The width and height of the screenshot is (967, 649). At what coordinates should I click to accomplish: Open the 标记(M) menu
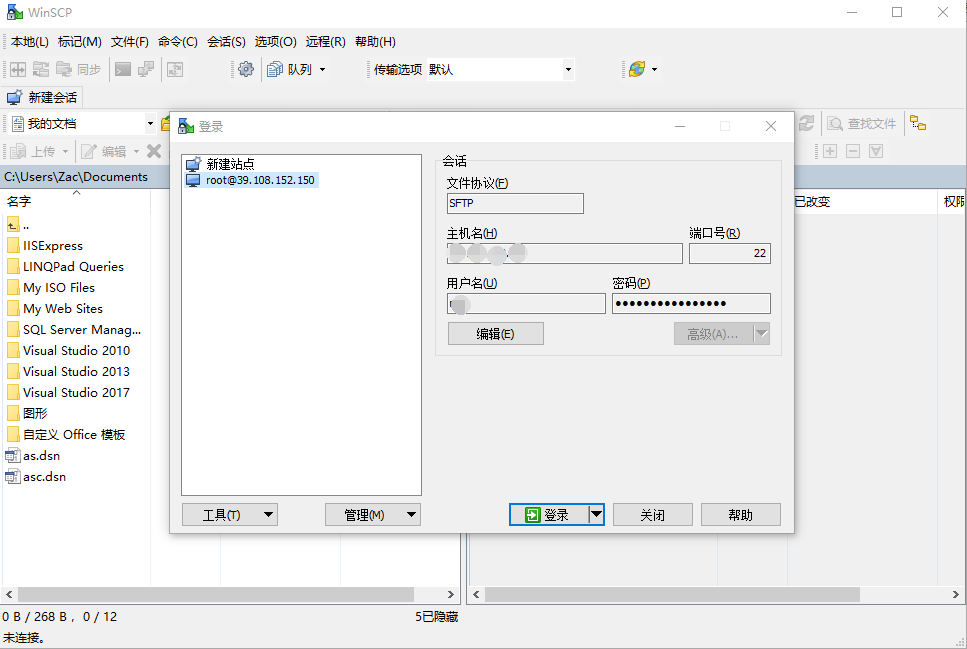(x=80, y=41)
